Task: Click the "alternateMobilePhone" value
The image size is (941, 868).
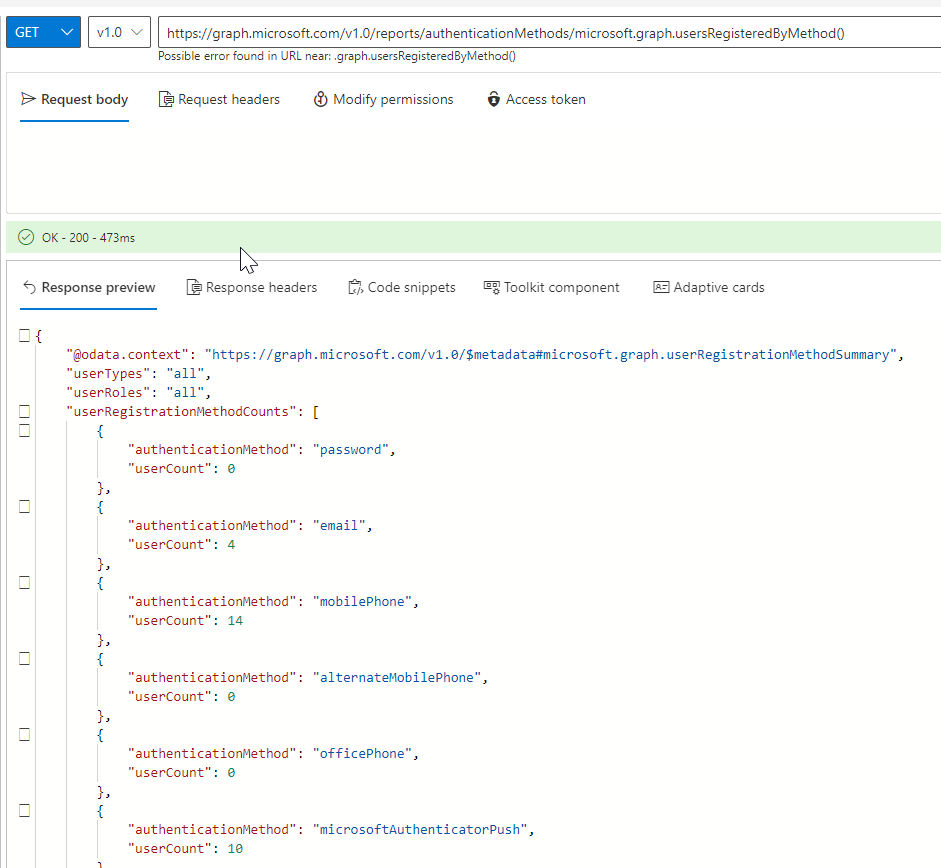Action: 397,677
